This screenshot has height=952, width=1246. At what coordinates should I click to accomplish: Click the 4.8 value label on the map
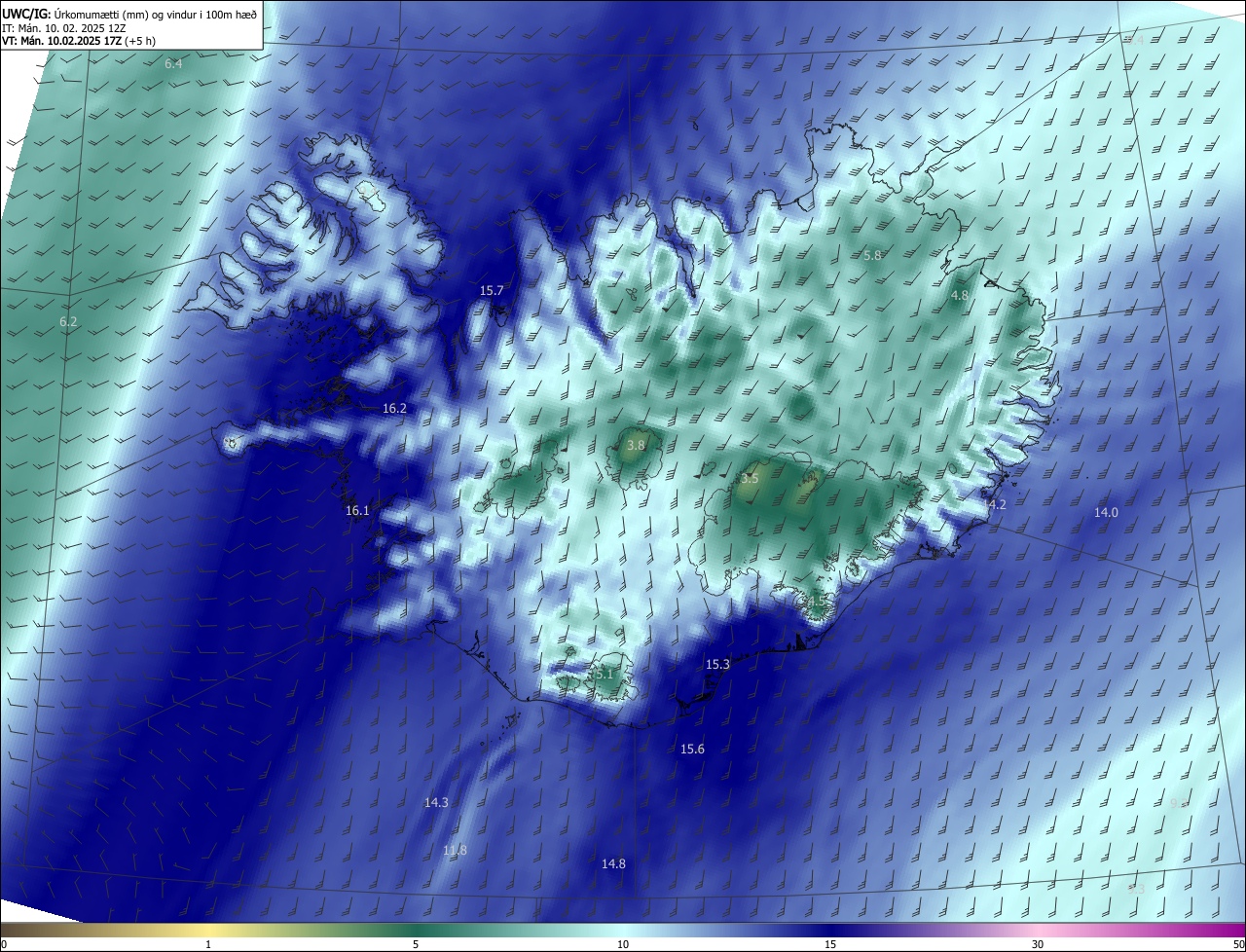coord(960,295)
